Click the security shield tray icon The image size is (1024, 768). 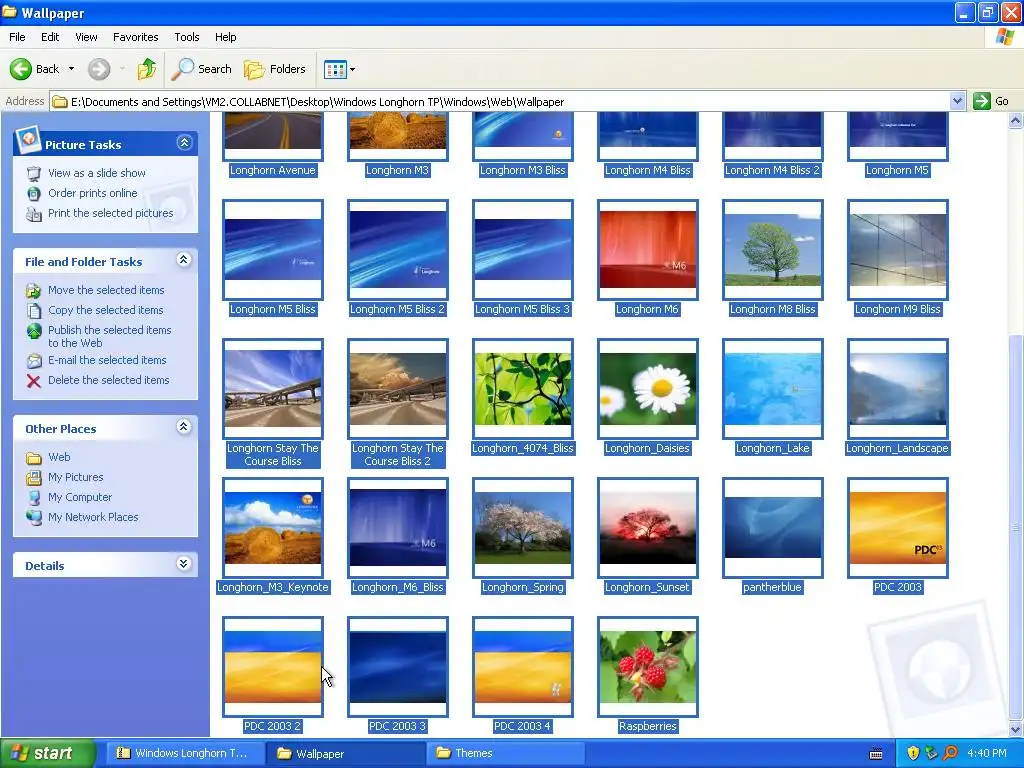(913, 754)
